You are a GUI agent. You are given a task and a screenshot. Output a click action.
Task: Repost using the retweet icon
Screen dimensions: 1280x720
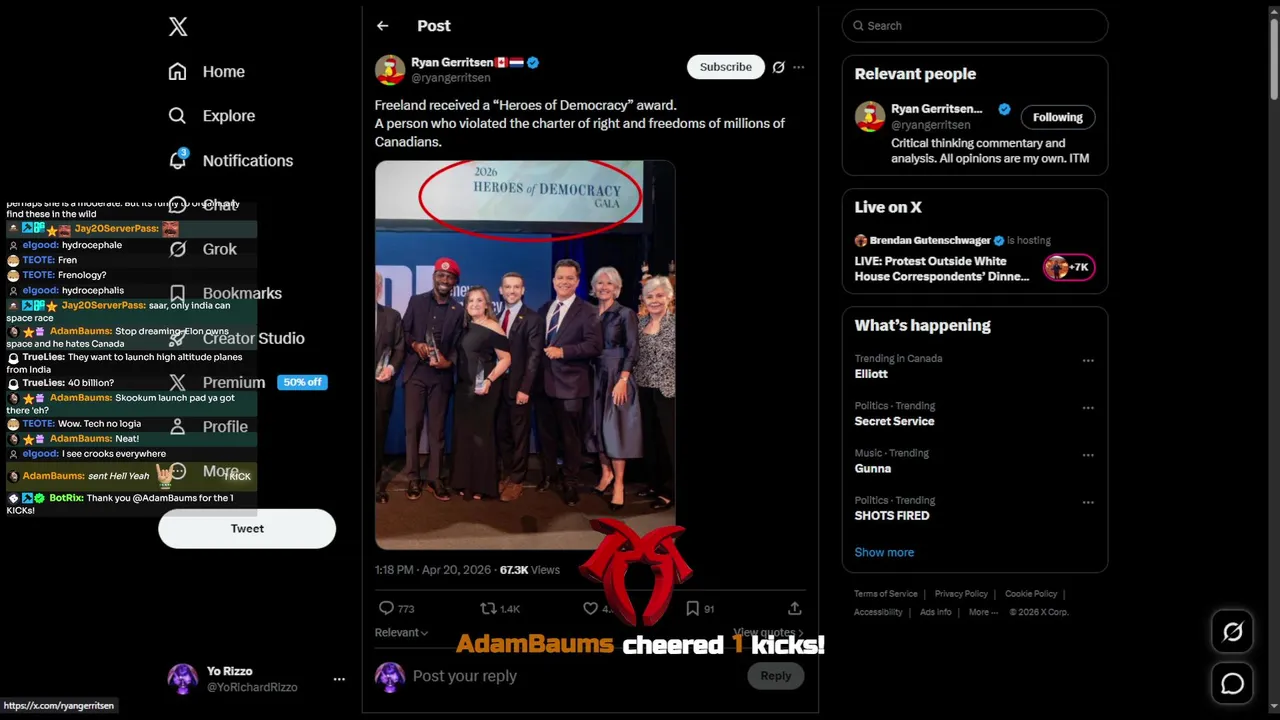coord(489,608)
